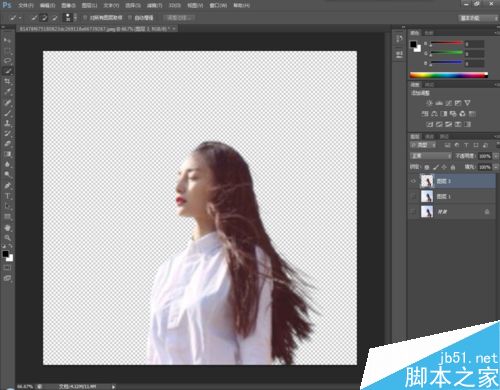Show layer 图层 1 via its visibility box
The width and height of the screenshot is (500, 390).
click(413, 196)
